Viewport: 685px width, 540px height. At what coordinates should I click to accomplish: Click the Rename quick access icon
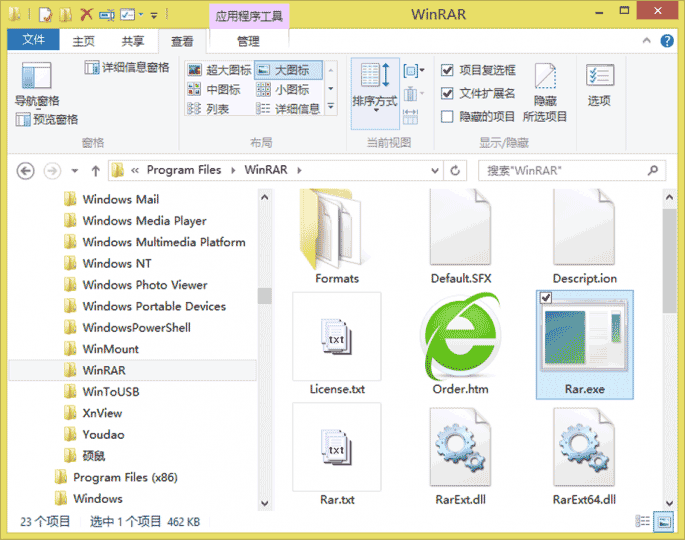(x=107, y=15)
